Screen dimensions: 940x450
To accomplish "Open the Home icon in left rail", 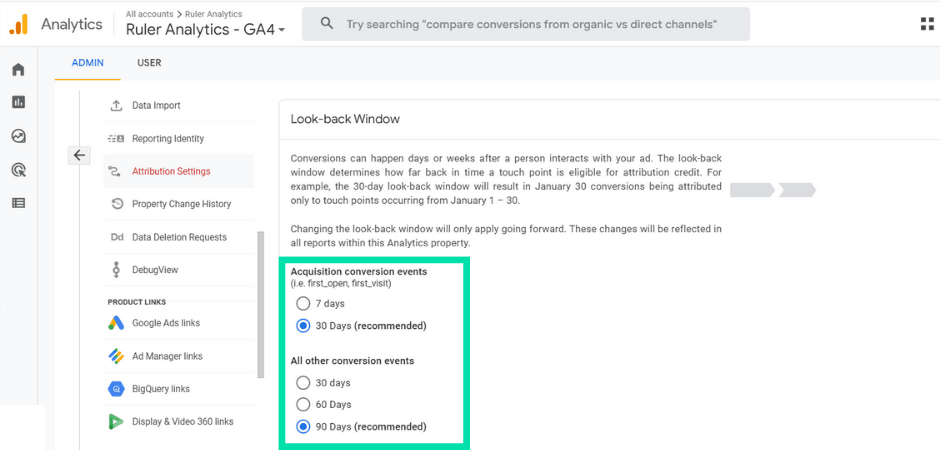I will pyautogui.click(x=18, y=70).
